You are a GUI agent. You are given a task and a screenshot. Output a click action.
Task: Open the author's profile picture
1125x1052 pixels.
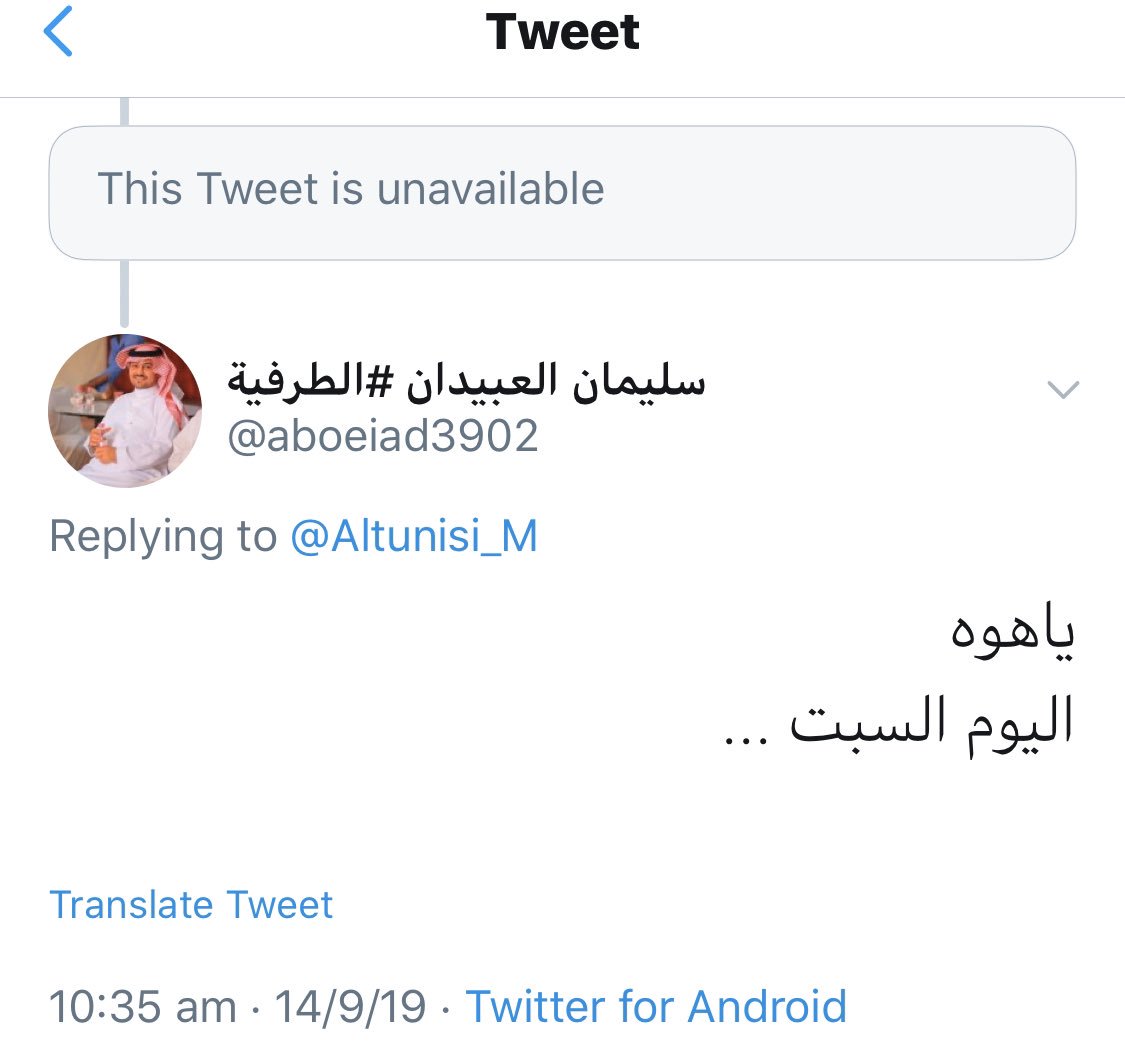click(x=125, y=410)
